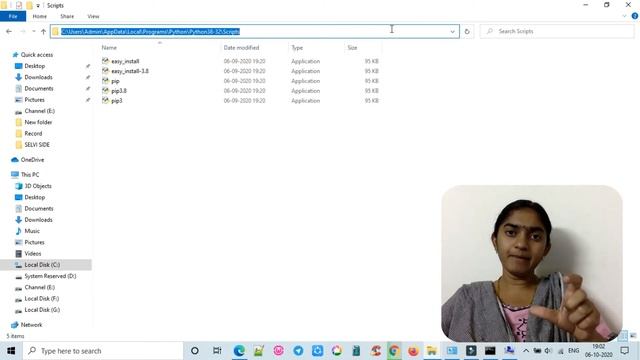Open the Videos folder

(x=33, y=253)
